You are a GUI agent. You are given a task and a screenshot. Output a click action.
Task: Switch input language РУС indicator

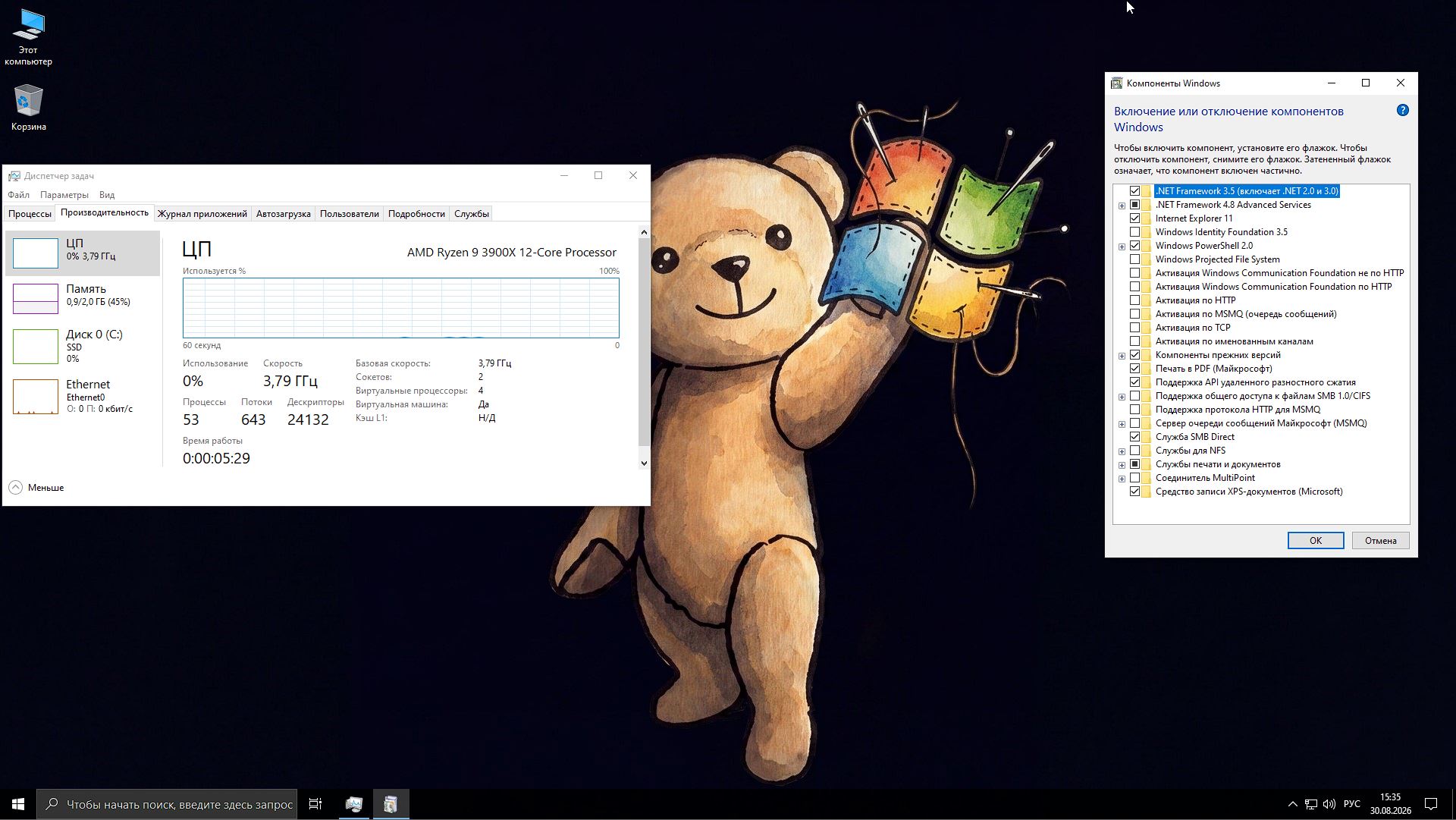[1352, 804]
